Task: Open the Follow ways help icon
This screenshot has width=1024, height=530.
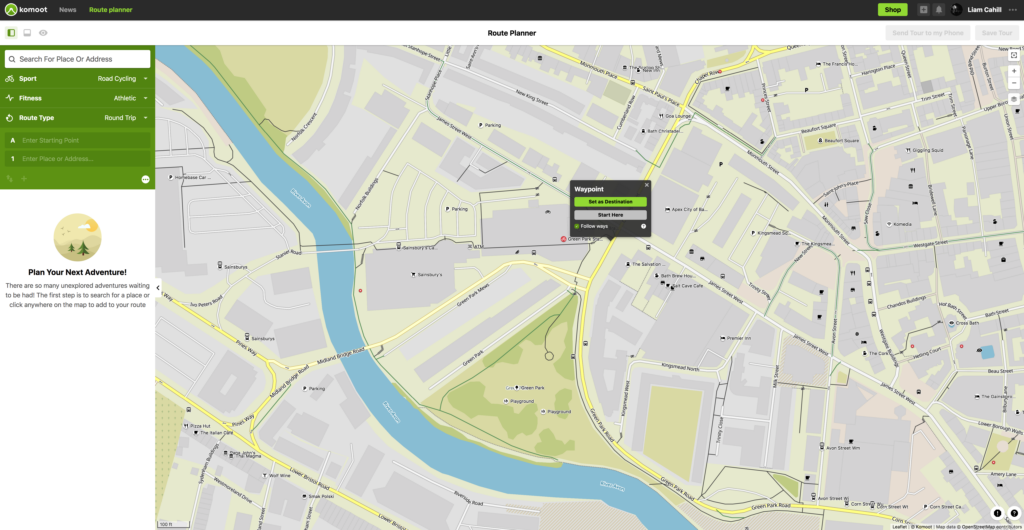Action: tap(643, 226)
